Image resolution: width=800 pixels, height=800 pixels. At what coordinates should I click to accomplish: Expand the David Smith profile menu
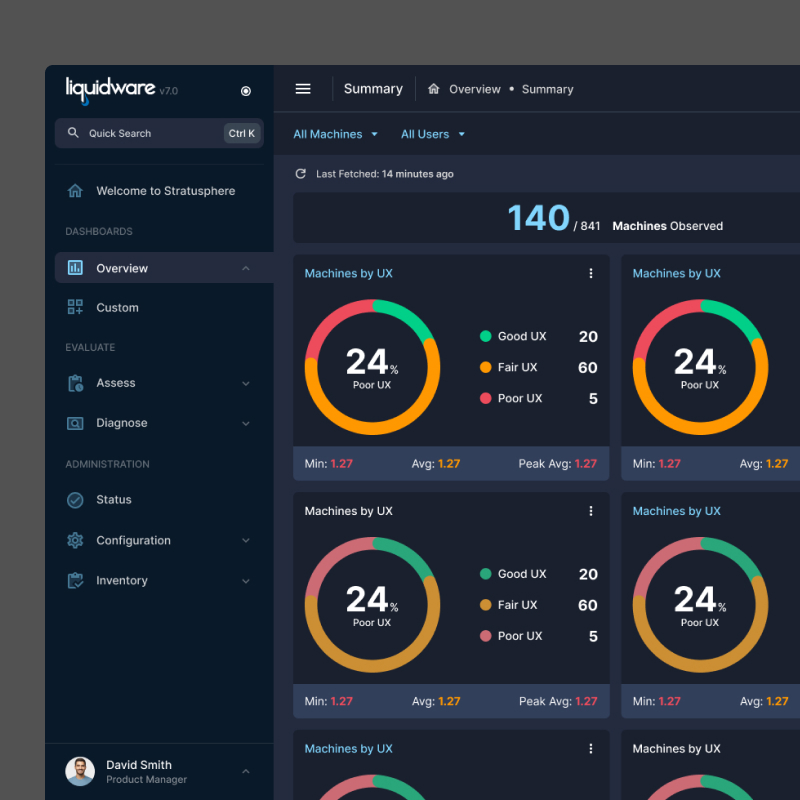246,771
